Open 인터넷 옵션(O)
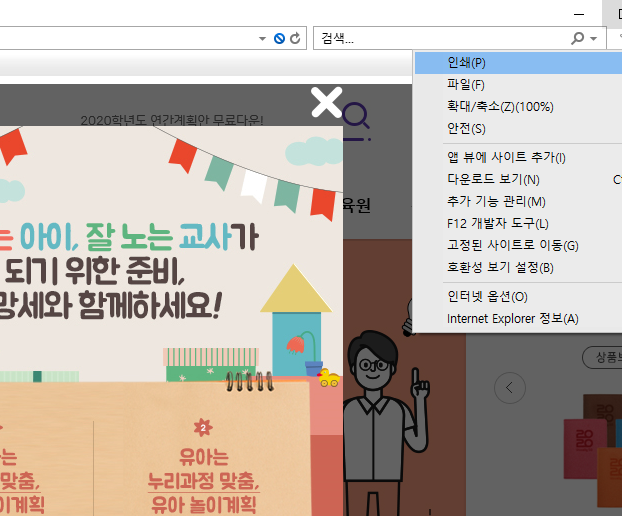Image resolution: width=622 pixels, height=516 pixels. tap(518, 297)
